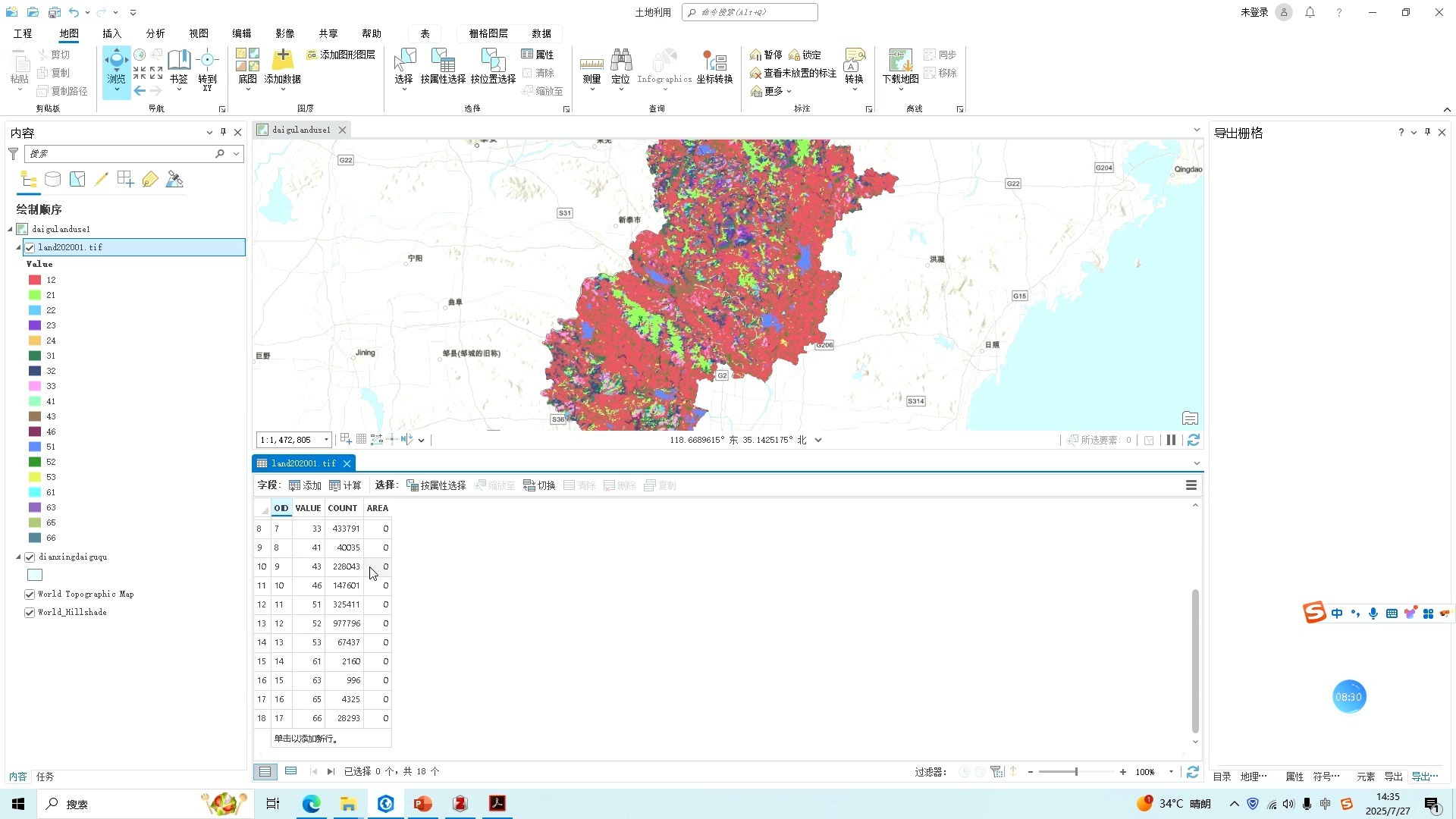Image resolution: width=1456 pixels, height=819 pixels.
Task: Open the 100% zoom level dropdown
Action: tap(1170, 771)
